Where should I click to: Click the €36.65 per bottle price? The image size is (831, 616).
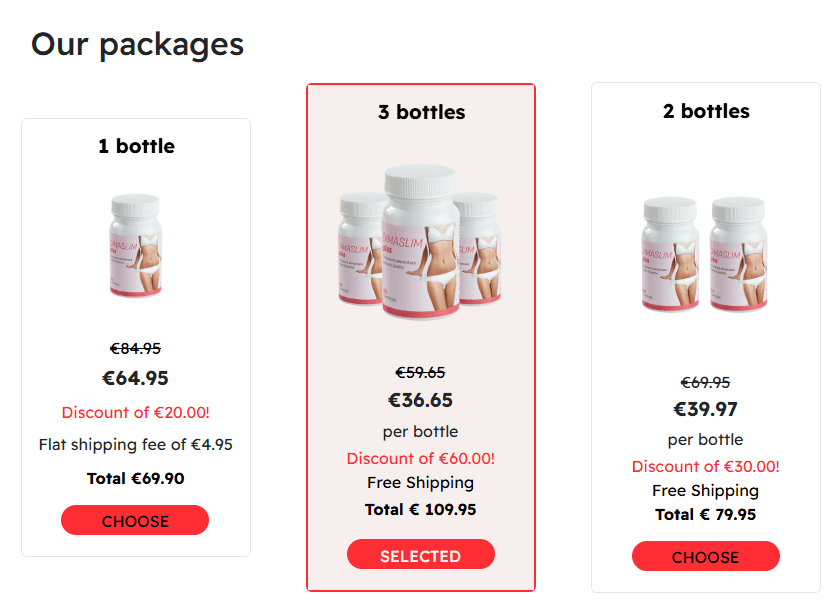[420, 400]
